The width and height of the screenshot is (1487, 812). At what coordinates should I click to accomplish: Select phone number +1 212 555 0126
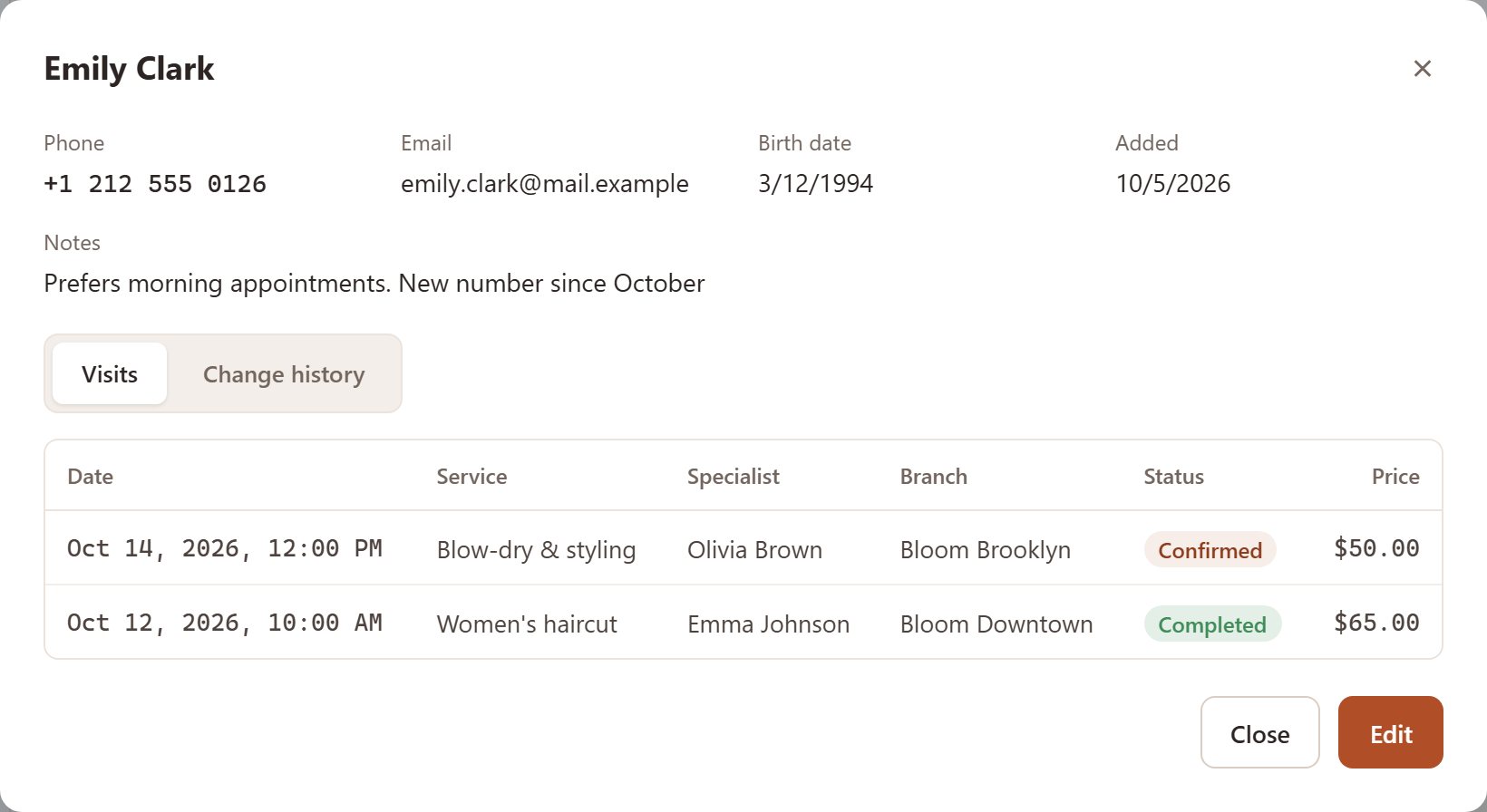click(x=155, y=184)
